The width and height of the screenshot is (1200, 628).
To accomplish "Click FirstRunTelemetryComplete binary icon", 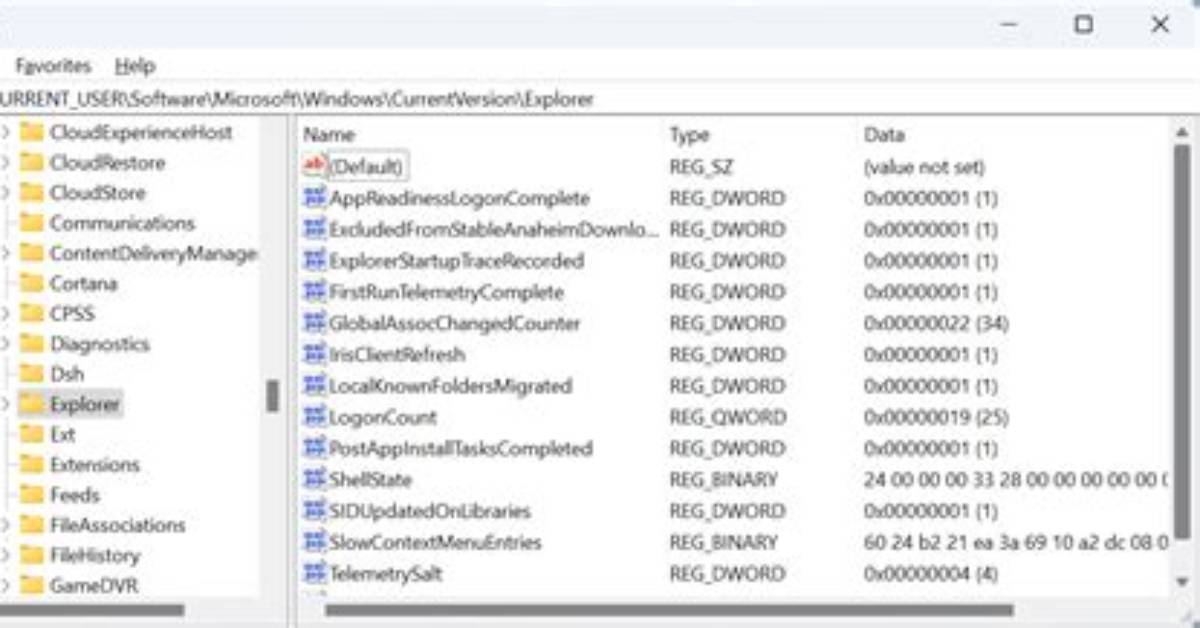I will (315, 291).
